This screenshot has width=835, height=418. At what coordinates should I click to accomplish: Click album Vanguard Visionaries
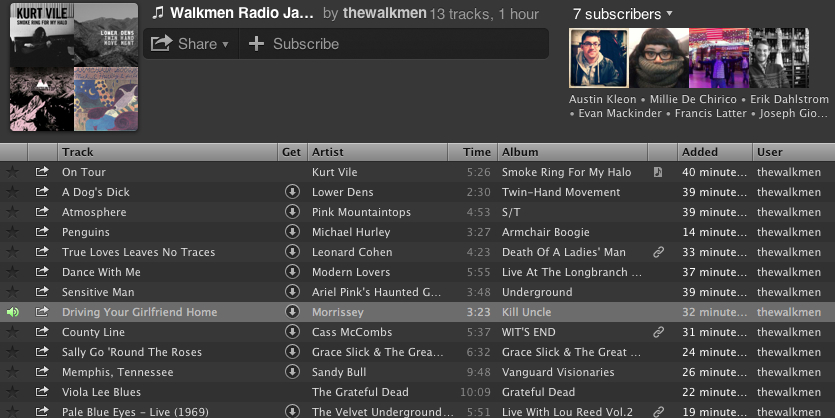(x=558, y=372)
